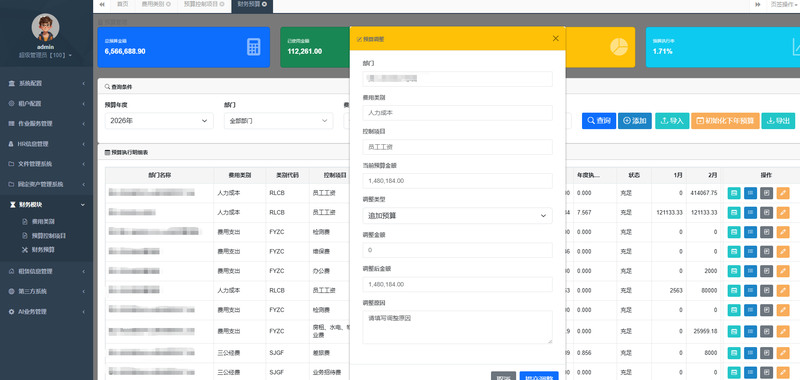Click the 添加 button

click(x=635, y=121)
